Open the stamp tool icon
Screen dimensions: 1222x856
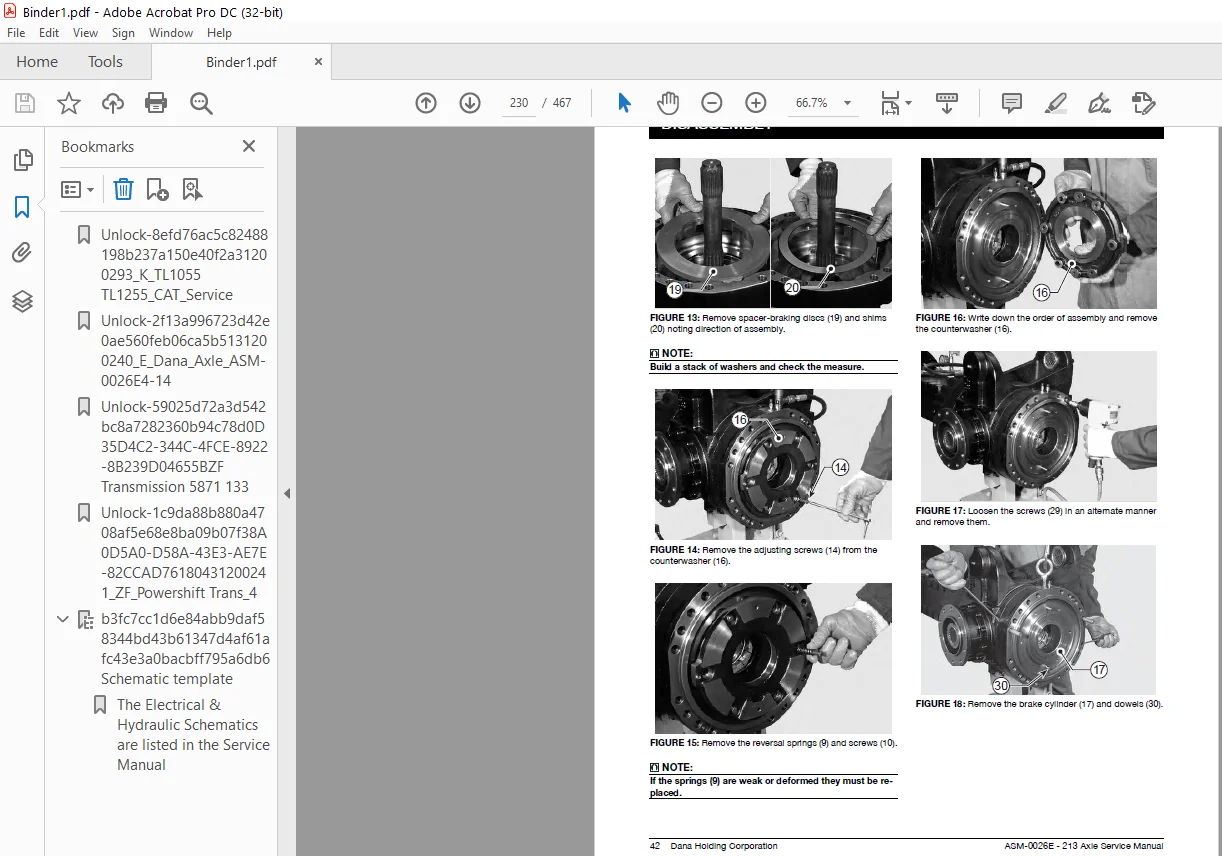coord(1143,103)
